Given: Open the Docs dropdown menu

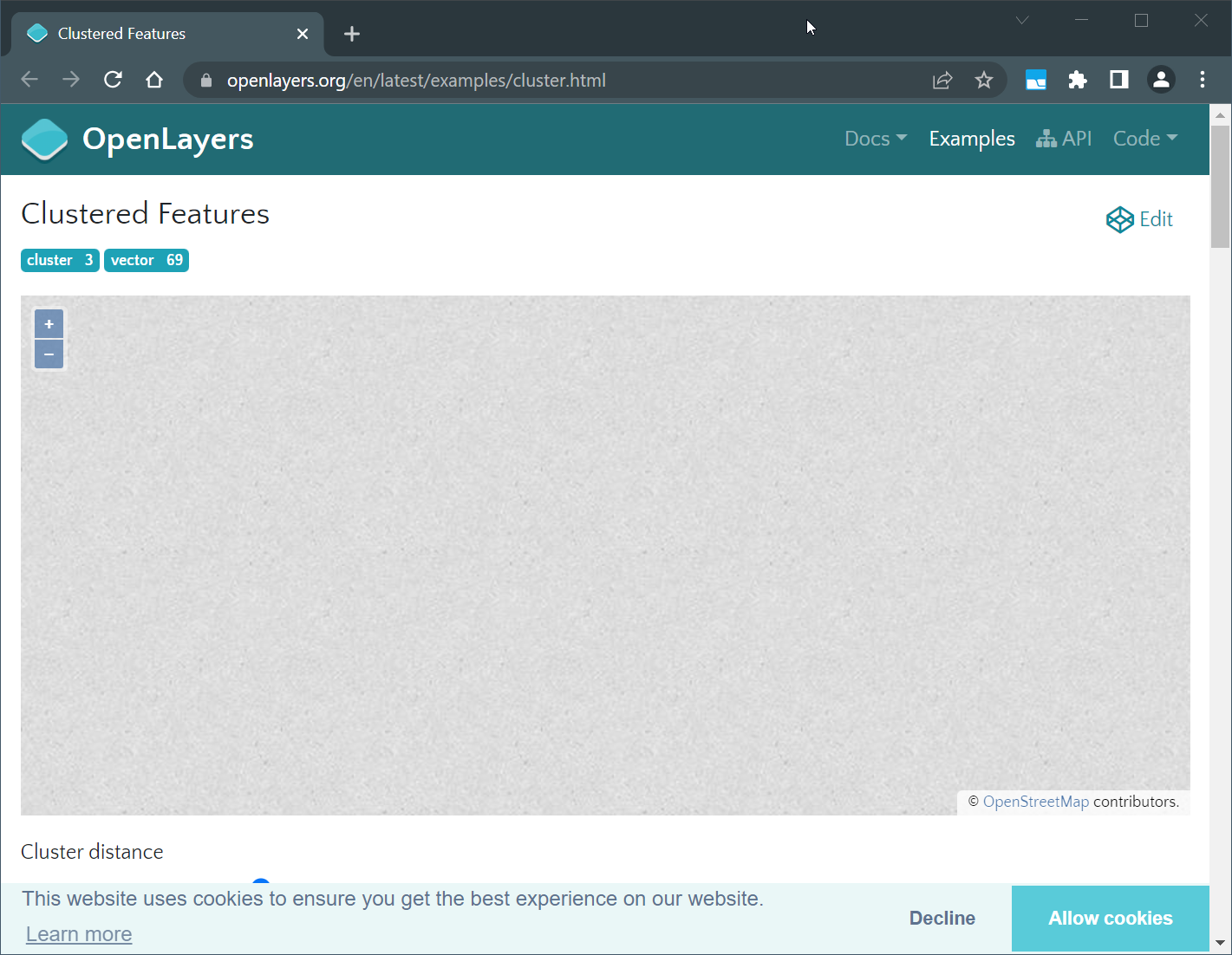Looking at the screenshot, I should point(875,139).
